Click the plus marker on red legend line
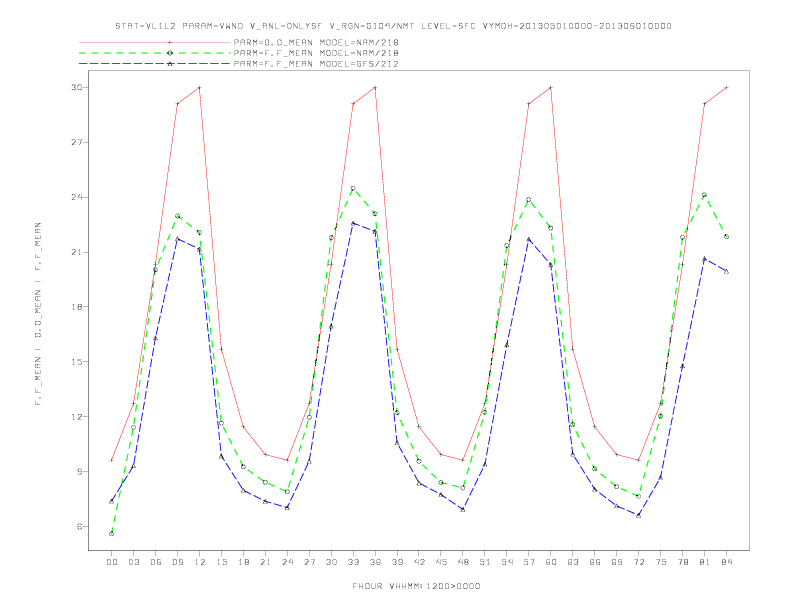This screenshot has height=612, width=792. coord(170,42)
